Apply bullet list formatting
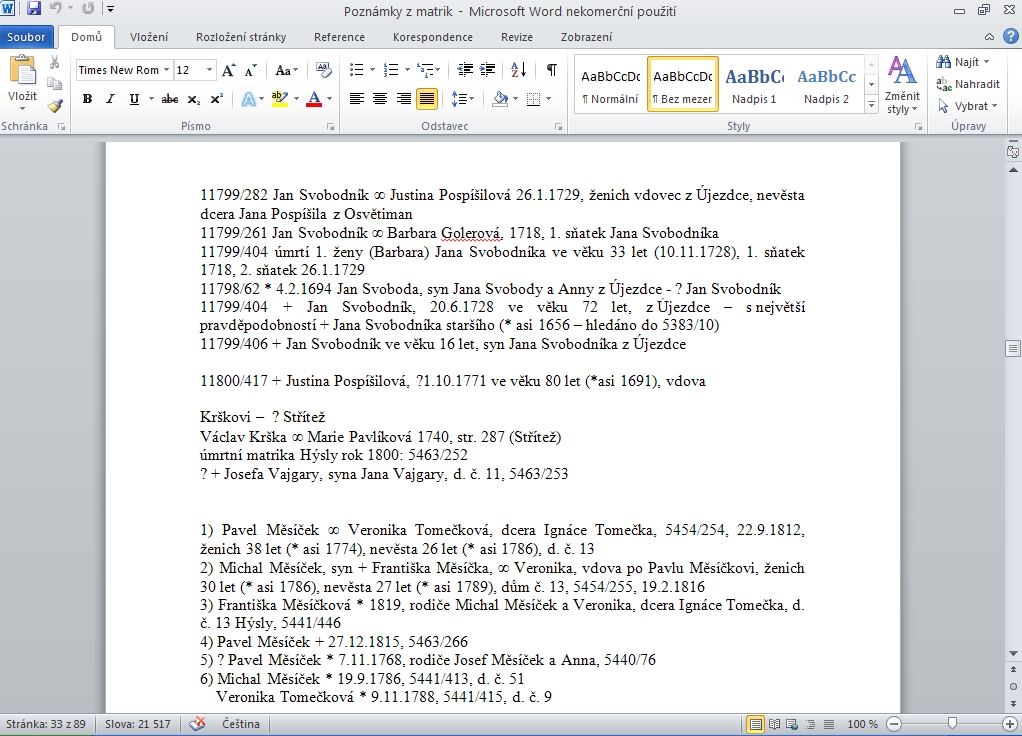Viewport: 1022px width, 736px height. click(356, 70)
